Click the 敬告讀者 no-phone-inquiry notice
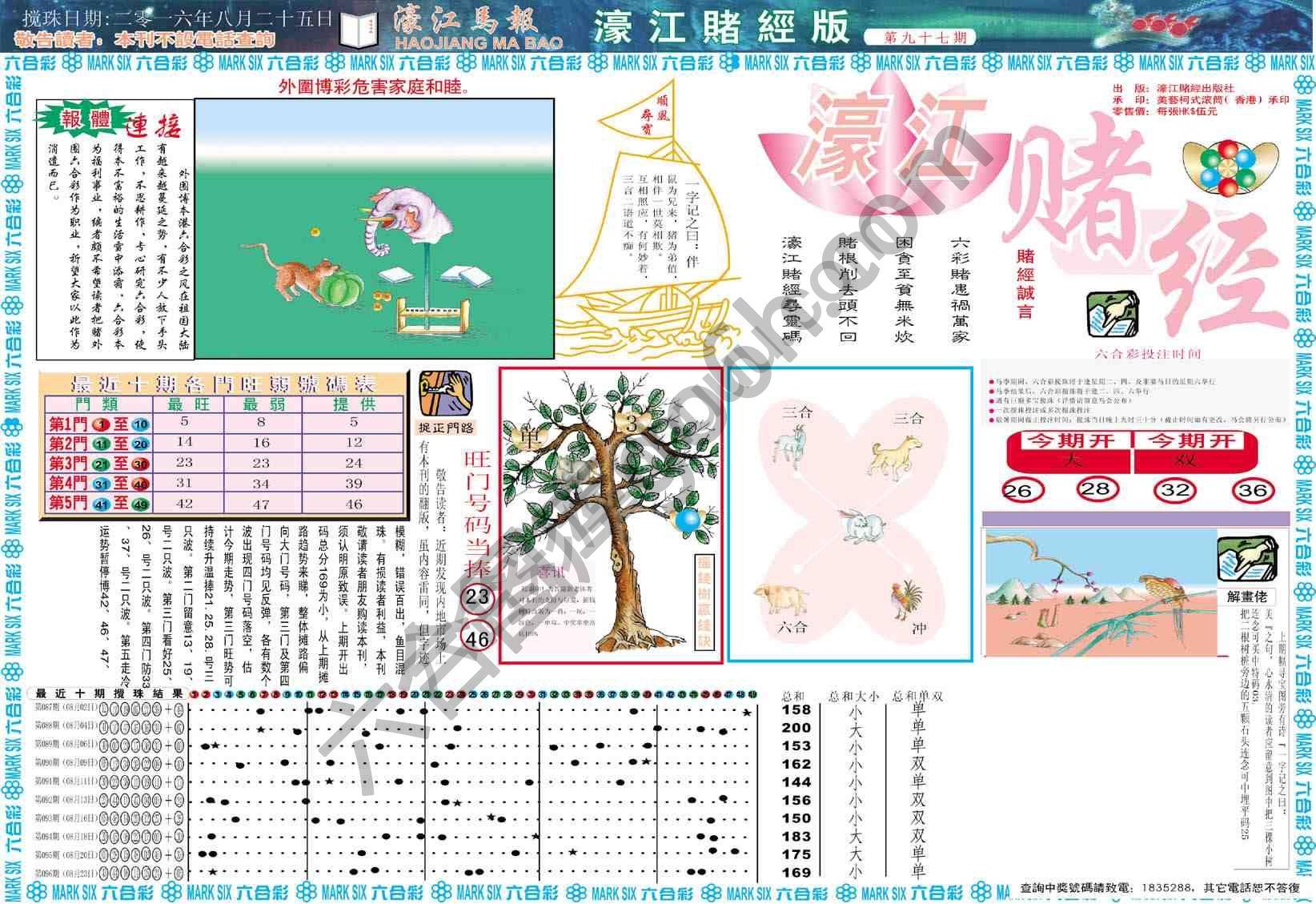The height and width of the screenshot is (904, 1316). 144,39
